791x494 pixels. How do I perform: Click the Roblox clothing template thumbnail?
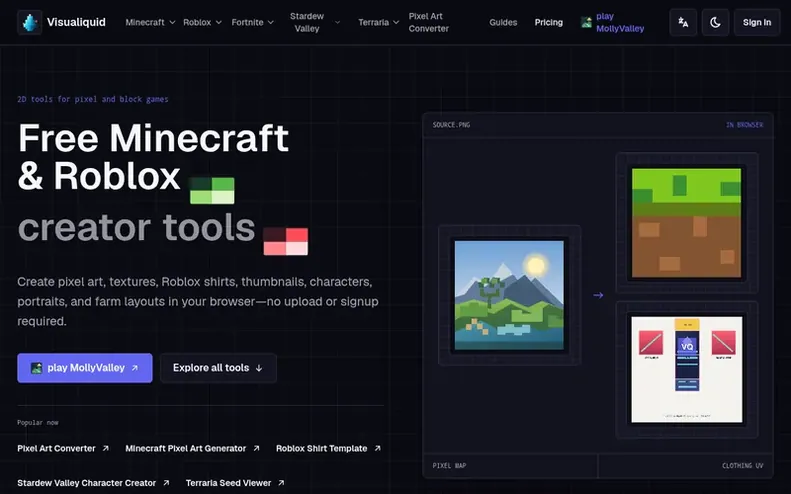[x=687, y=369]
